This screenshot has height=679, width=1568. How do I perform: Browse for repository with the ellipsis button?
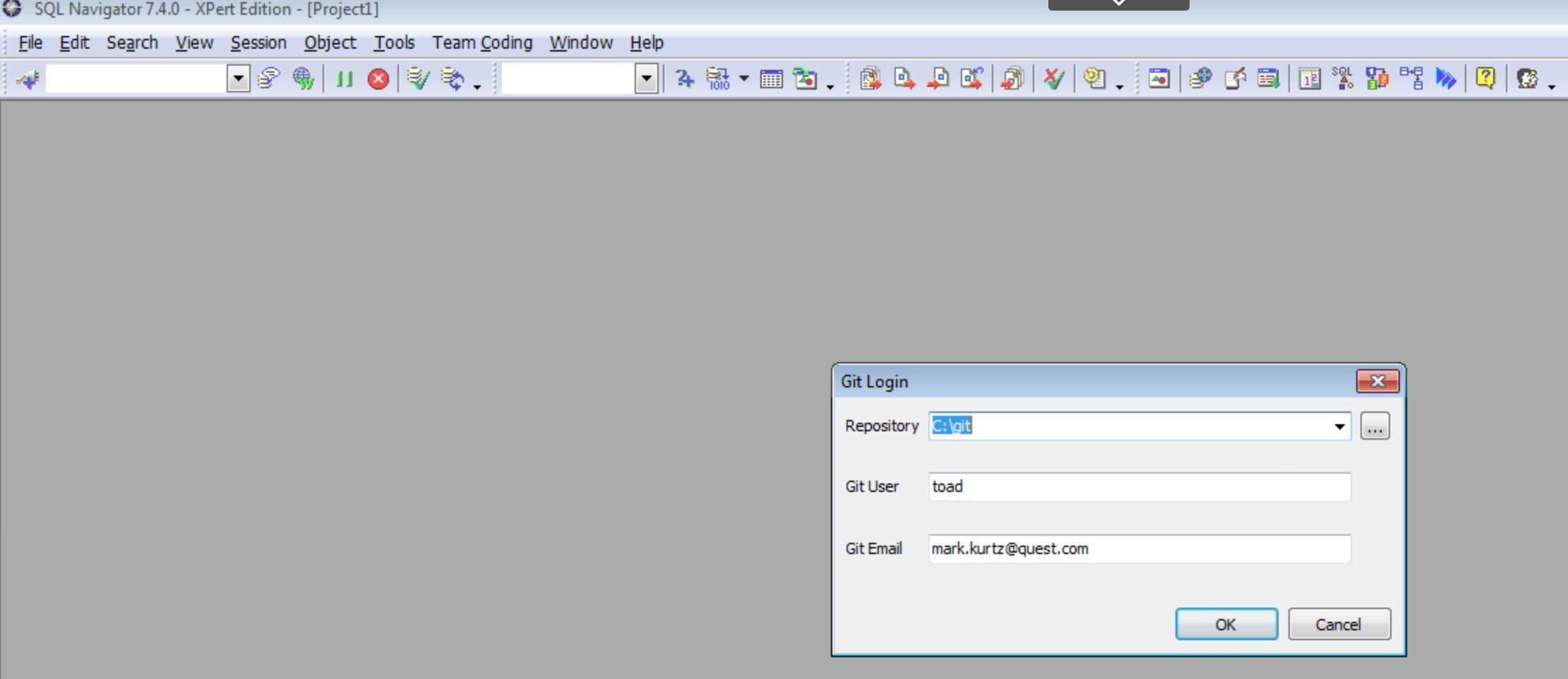[x=1375, y=426]
